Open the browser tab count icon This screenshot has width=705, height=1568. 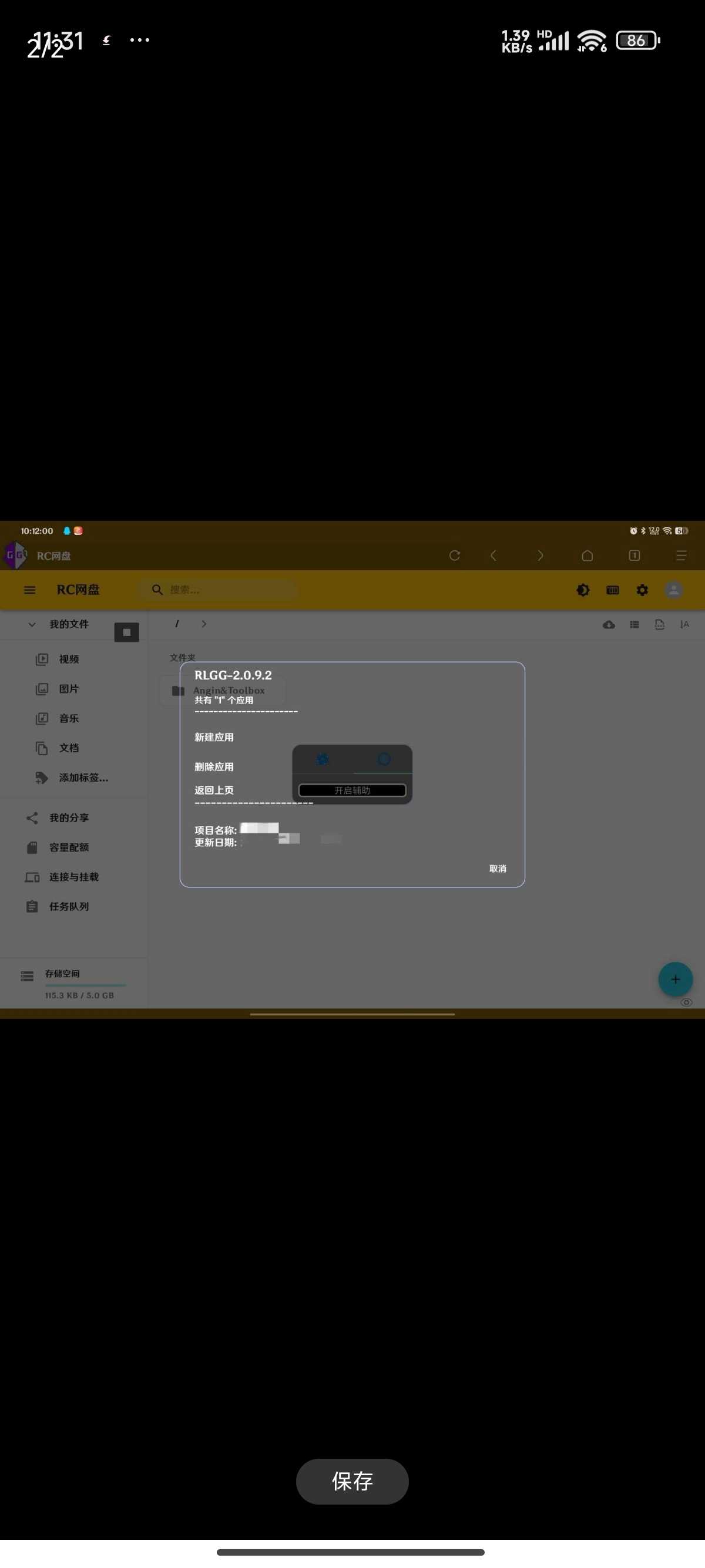634,555
